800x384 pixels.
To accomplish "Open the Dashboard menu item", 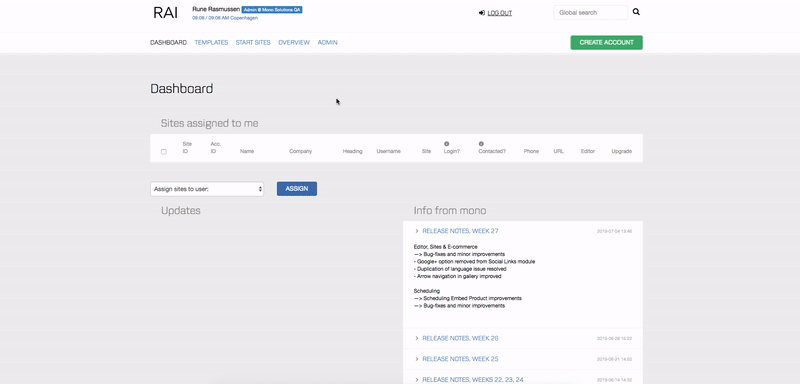I will pos(168,42).
